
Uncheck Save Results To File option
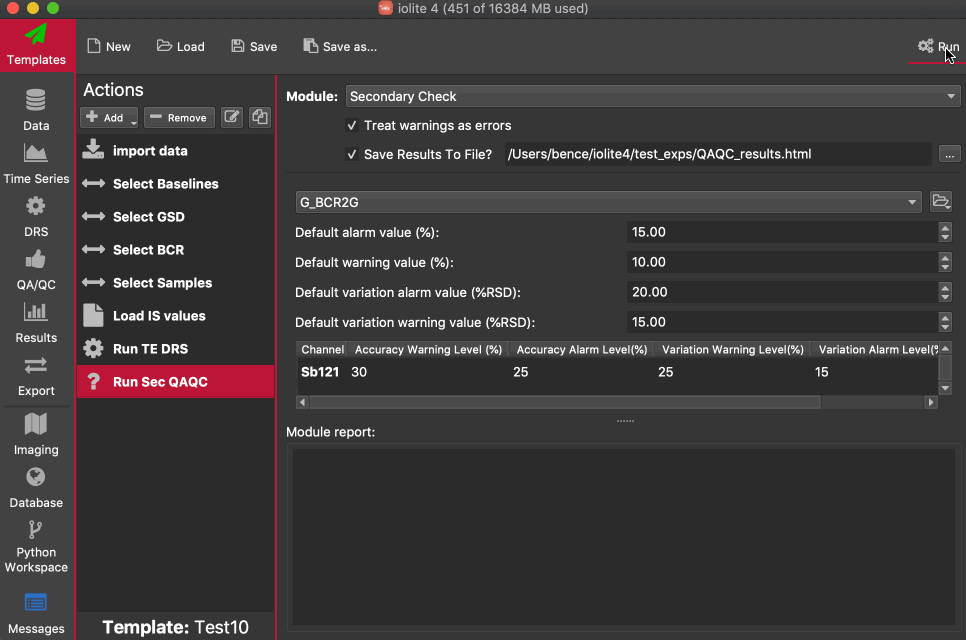(352, 155)
